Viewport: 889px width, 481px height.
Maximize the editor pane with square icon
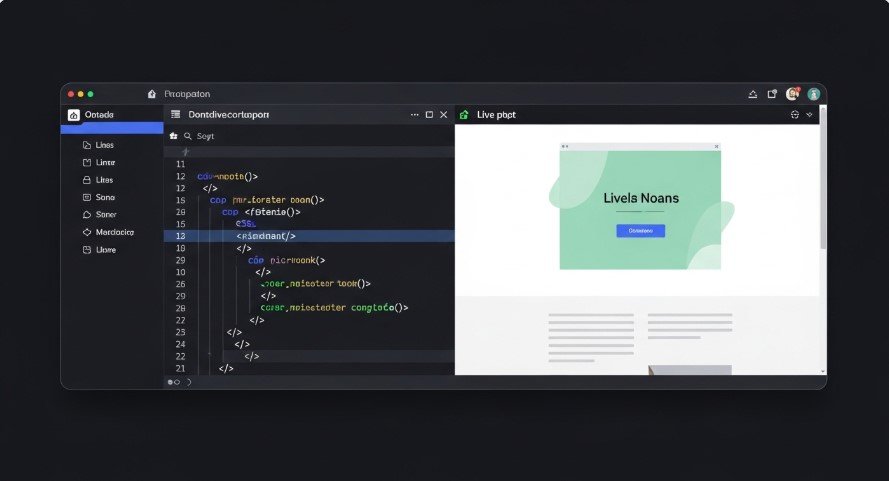[429, 115]
